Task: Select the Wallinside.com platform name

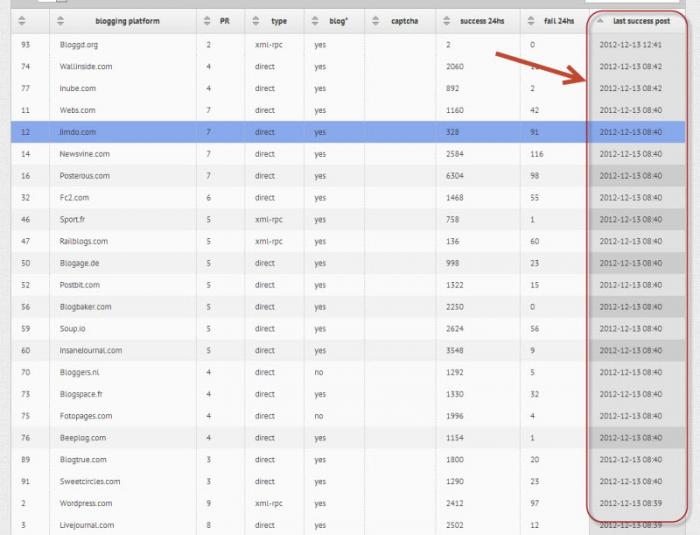Action: [x=86, y=67]
